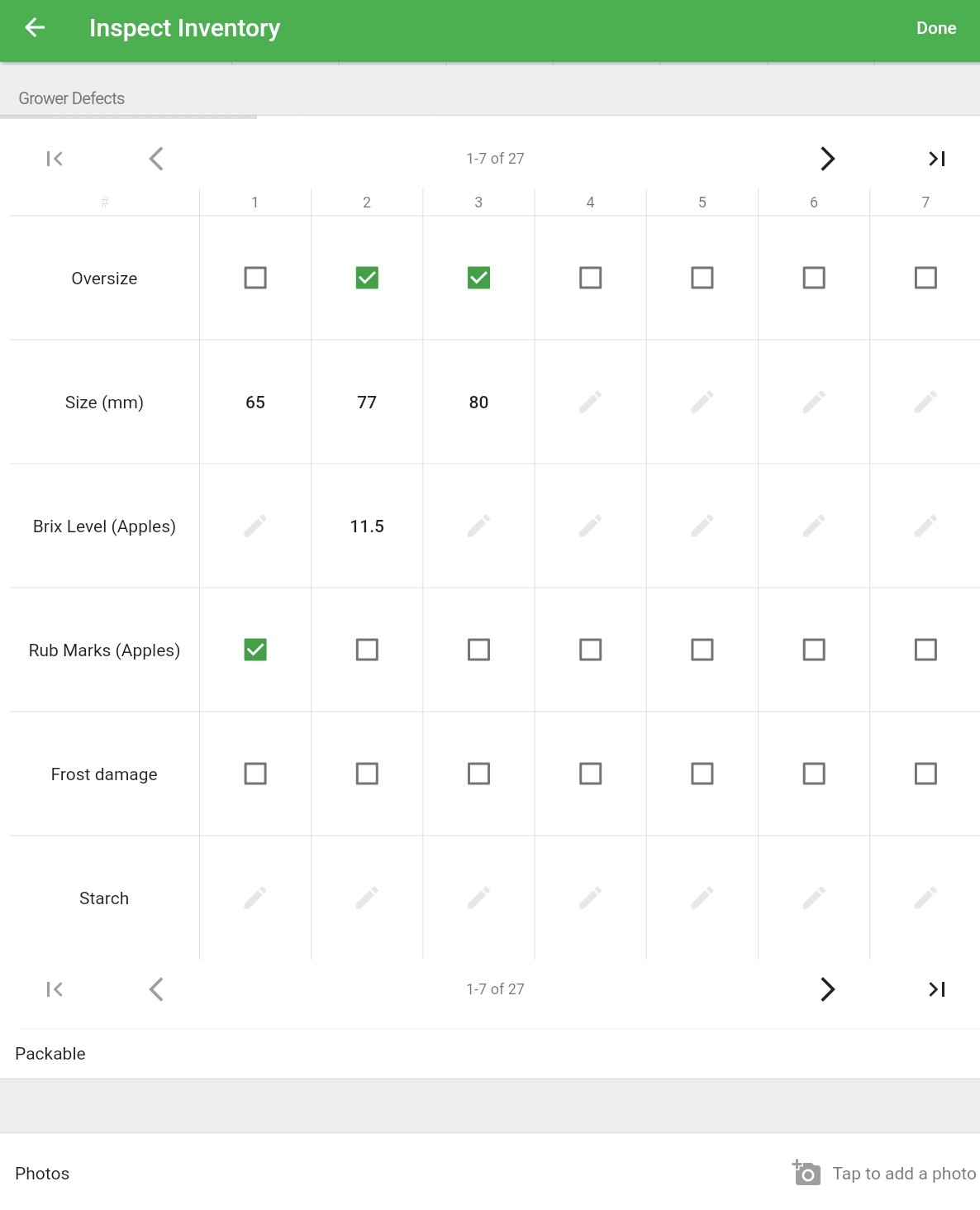The height and width of the screenshot is (1210, 980).
Task: Edit the Size value 77 for sample 2
Action: click(367, 402)
